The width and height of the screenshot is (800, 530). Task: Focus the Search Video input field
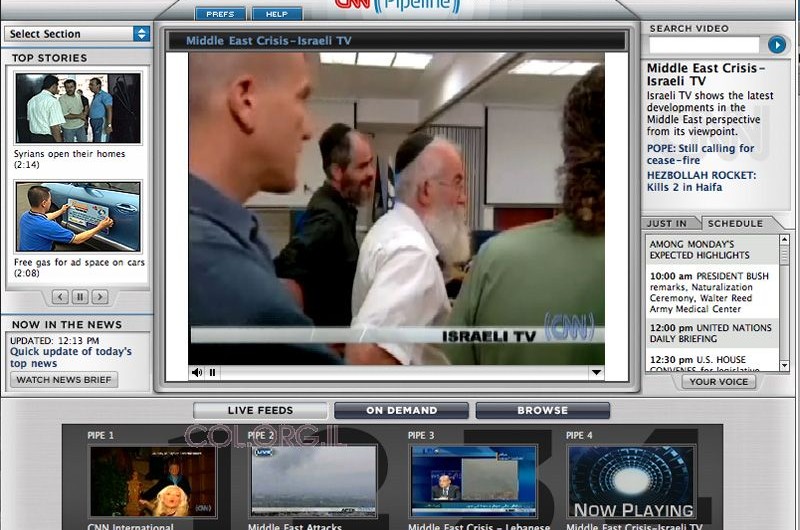click(x=704, y=45)
